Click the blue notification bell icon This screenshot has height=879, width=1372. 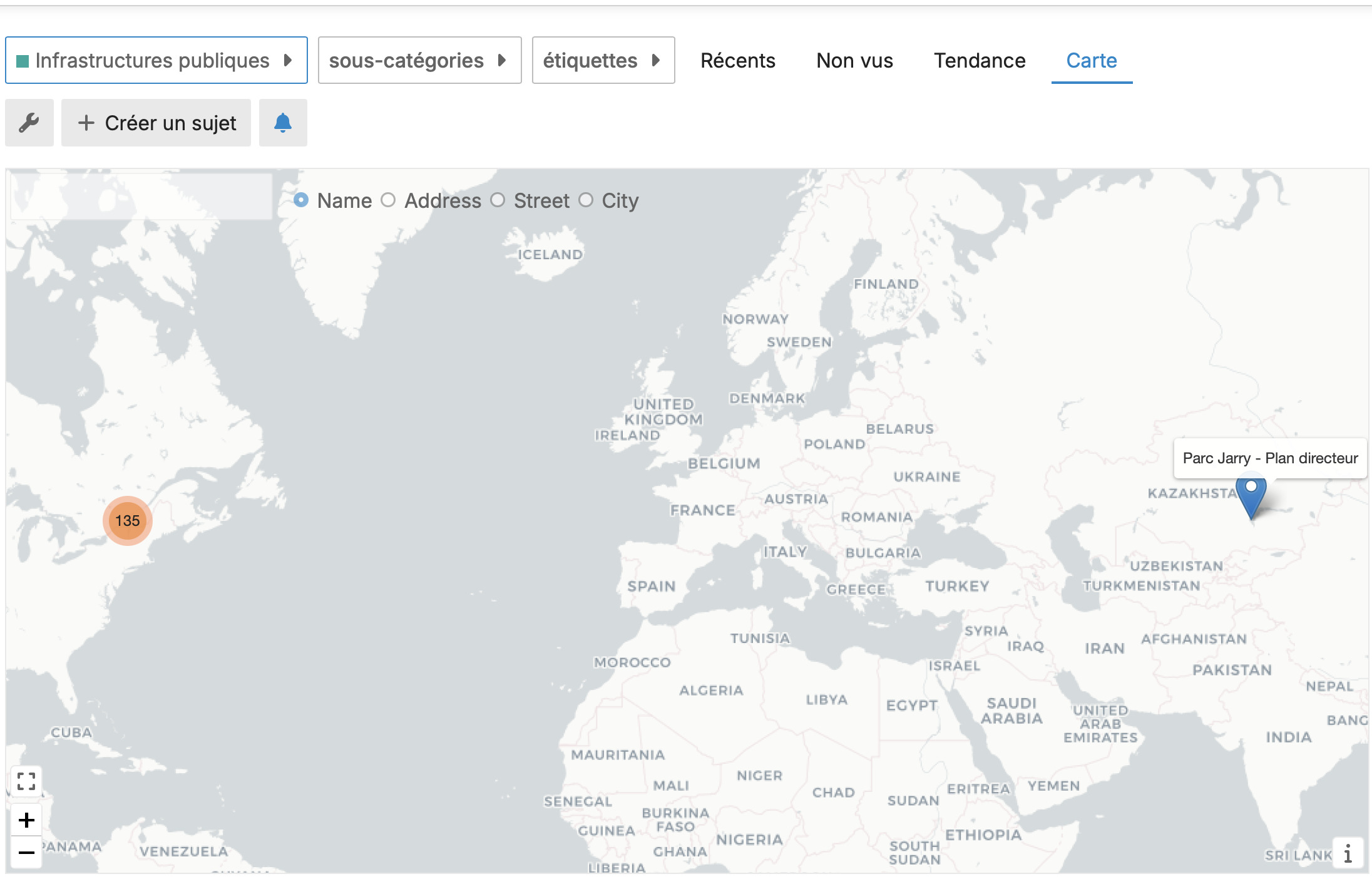[283, 123]
